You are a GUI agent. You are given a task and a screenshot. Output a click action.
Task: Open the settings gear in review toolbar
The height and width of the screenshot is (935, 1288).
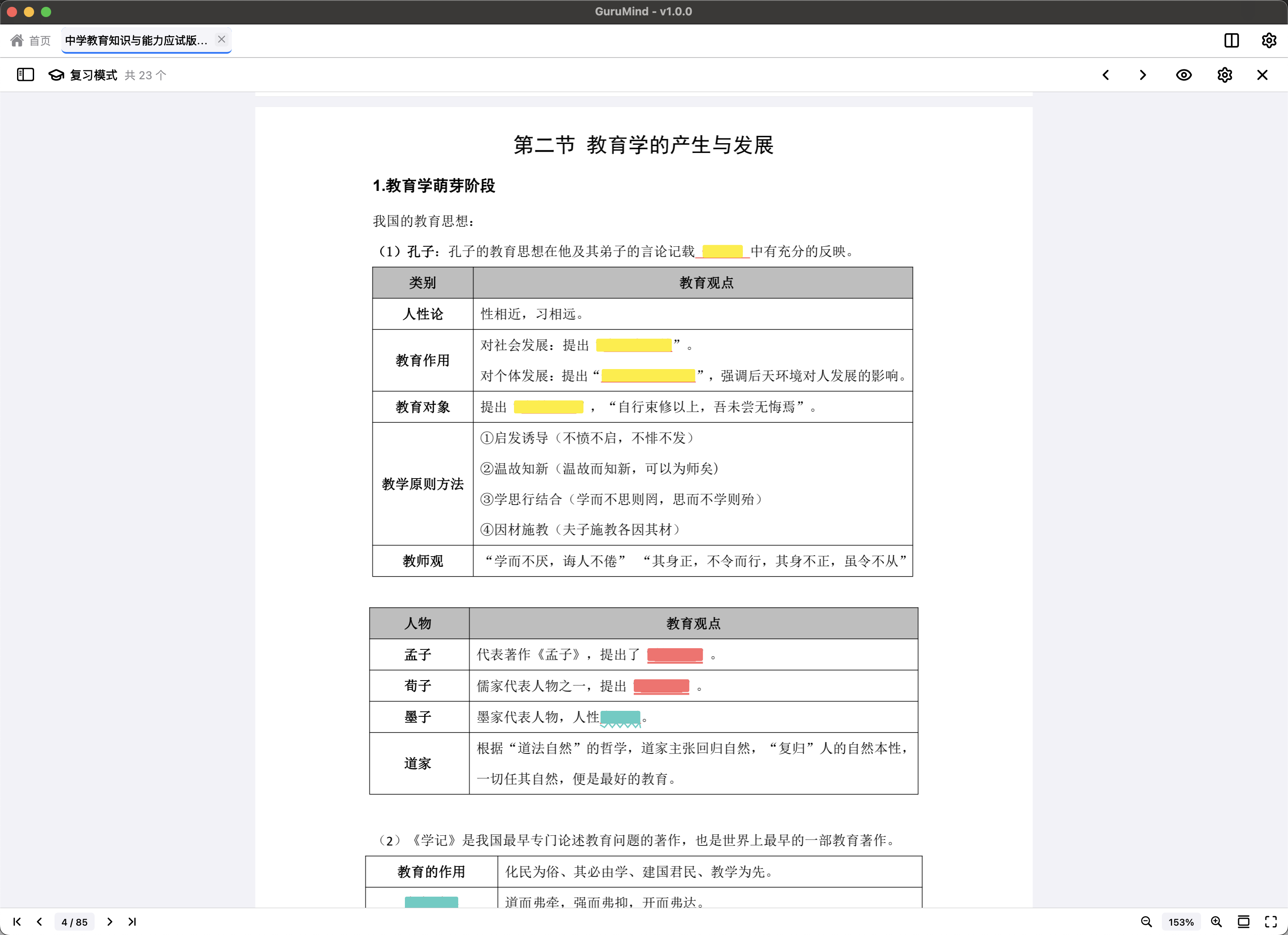[1224, 75]
